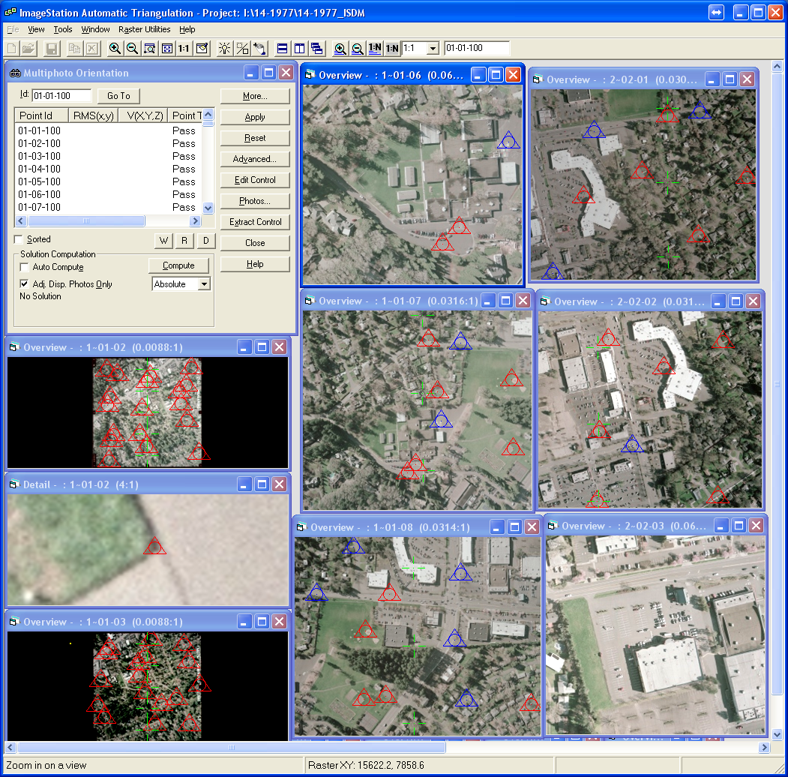Click the zoom out magnifier toolbar icon
The width and height of the screenshot is (788, 777).
[132, 48]
